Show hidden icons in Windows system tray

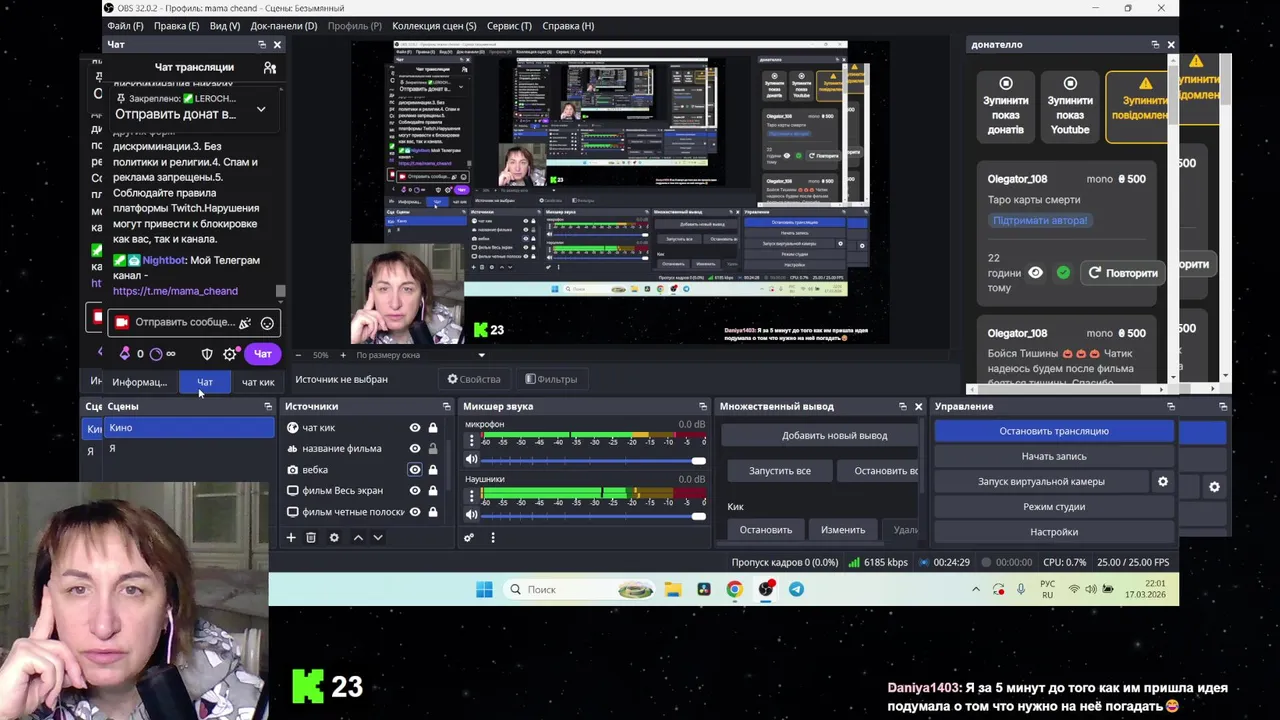pyautogui.click(x=976, y=590)
